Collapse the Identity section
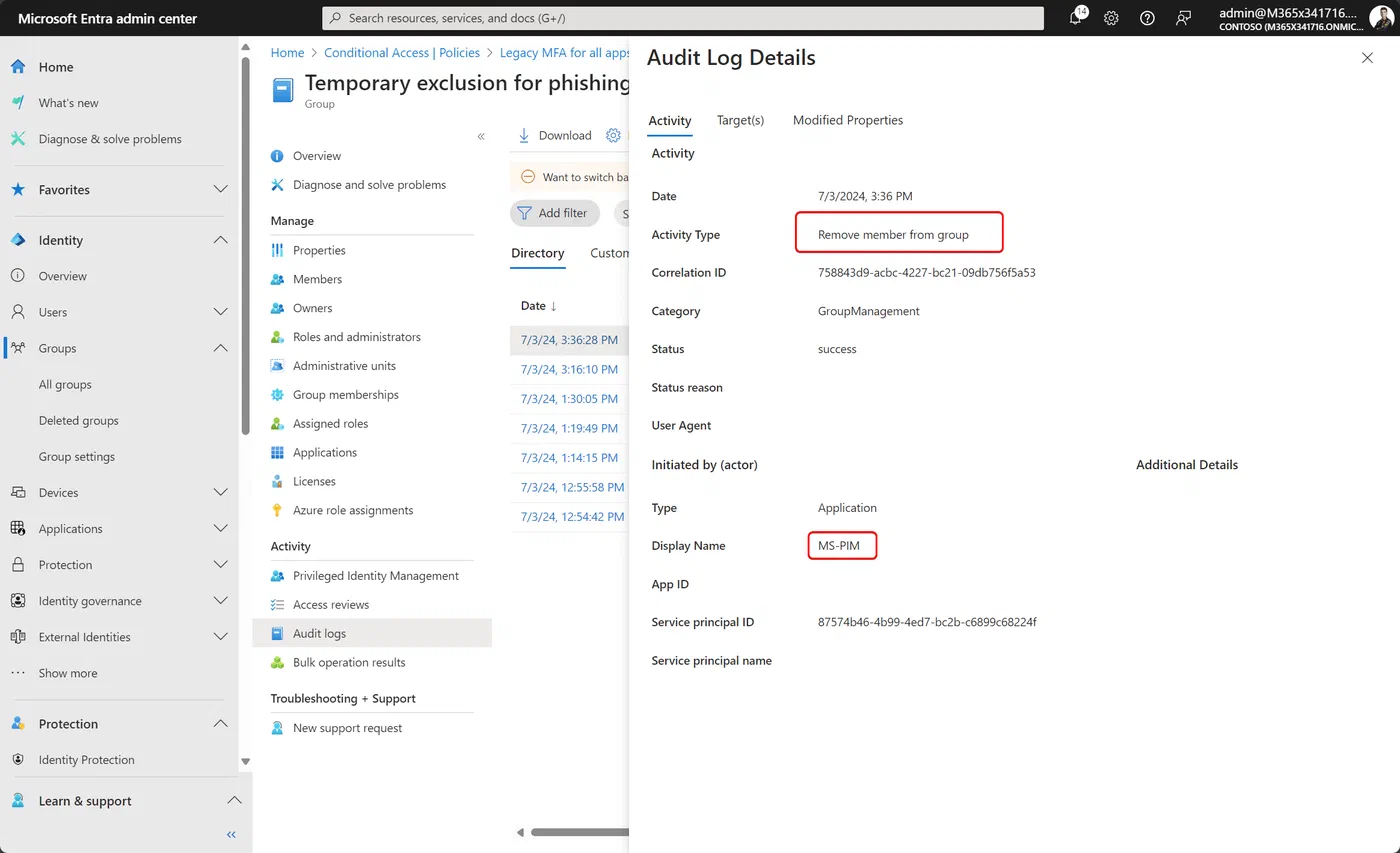 tap(221, 240)
